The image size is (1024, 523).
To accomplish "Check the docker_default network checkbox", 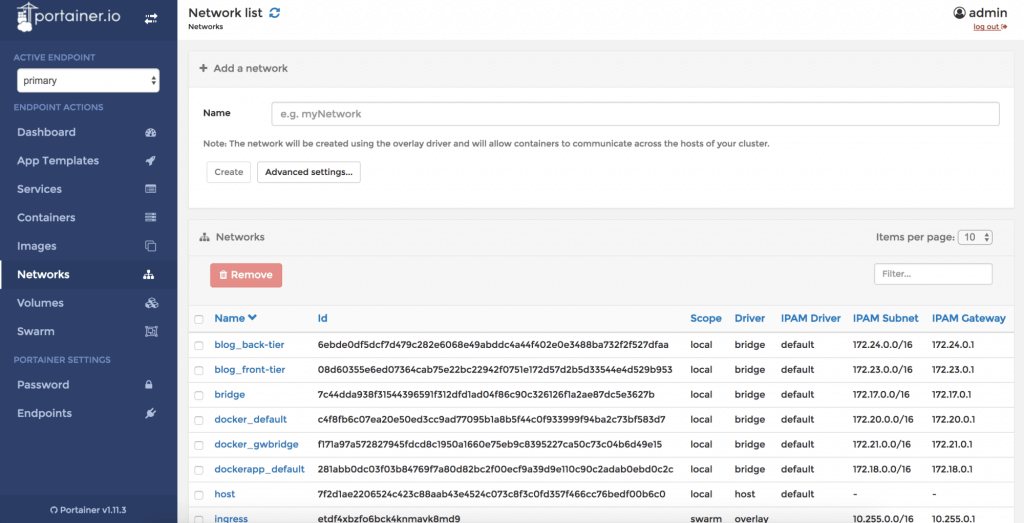I will click(x=199, y=420).
